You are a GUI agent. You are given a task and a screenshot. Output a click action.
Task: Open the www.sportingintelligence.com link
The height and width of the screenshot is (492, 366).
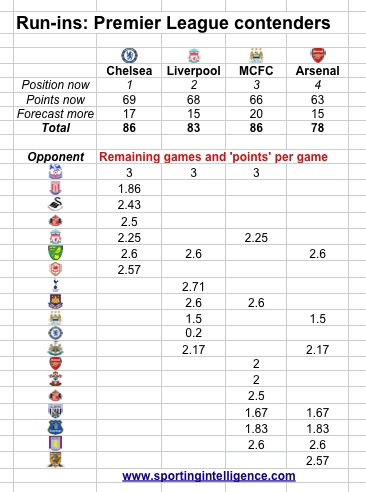pyautogui.click(x=209, y=476)
